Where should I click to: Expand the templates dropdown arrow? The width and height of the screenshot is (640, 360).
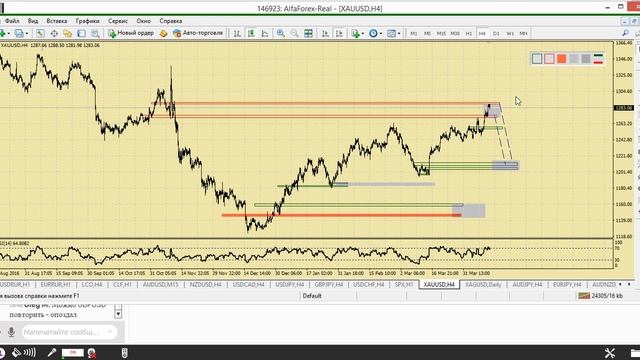(x=399, y=33)
